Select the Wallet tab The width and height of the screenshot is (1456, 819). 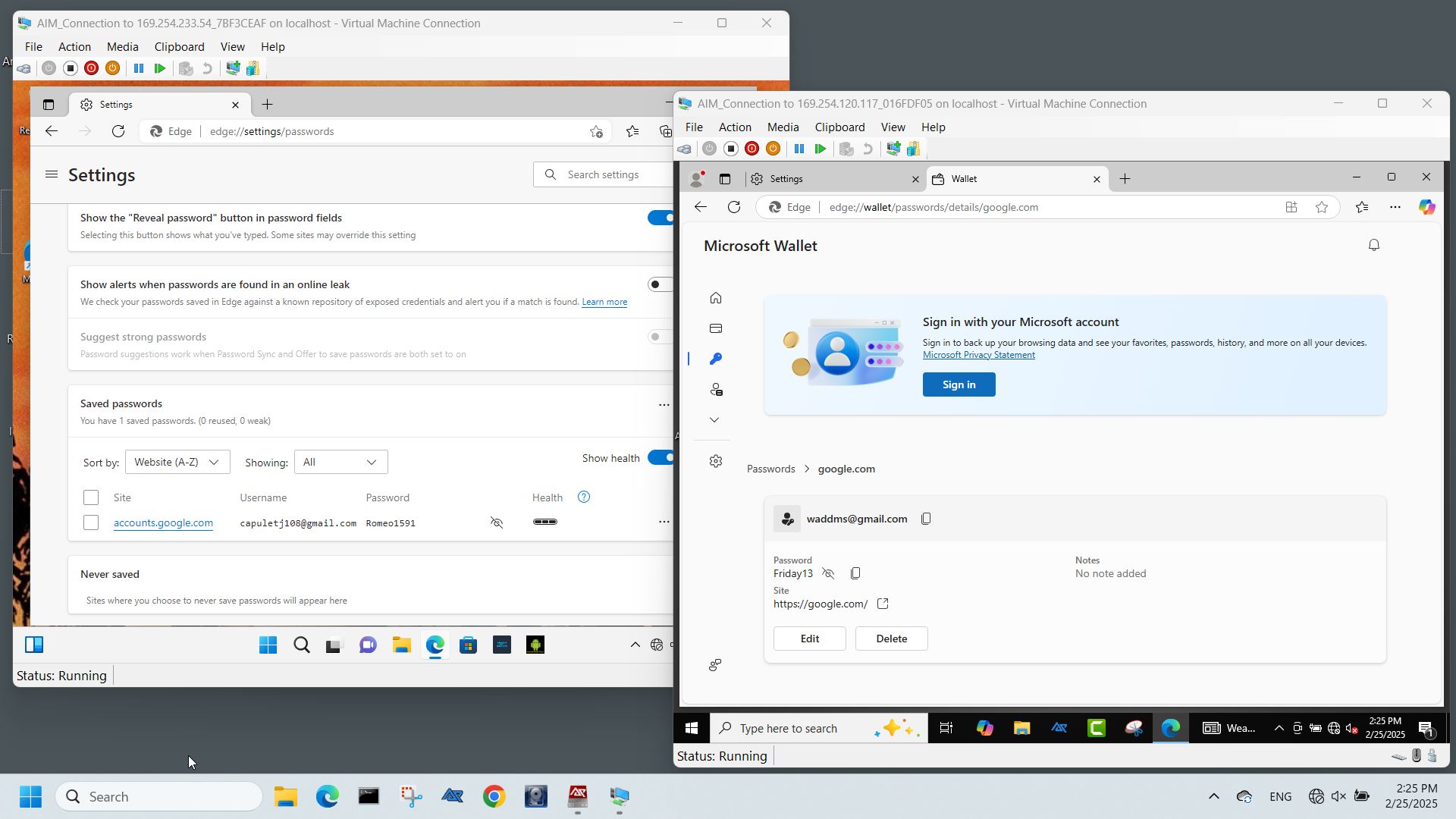click(x=1015, y=179)
